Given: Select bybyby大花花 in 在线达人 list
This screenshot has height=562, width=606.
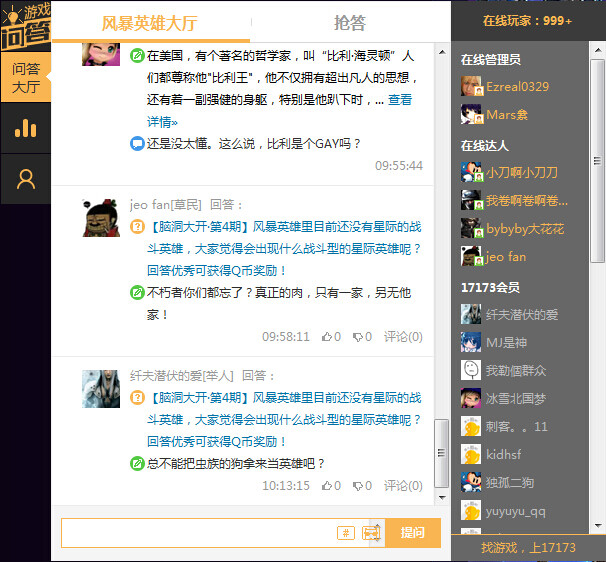Looking at the screenshot, I should coord(525,228).
